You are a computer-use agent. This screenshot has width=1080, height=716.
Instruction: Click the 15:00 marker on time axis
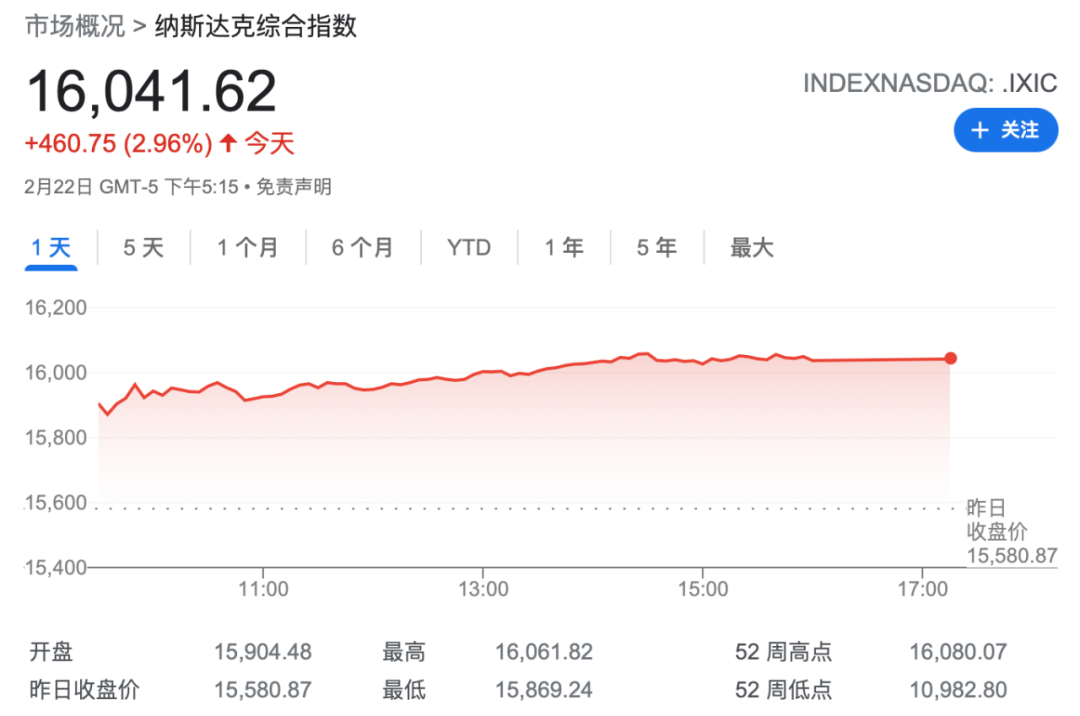coord(703,589)
